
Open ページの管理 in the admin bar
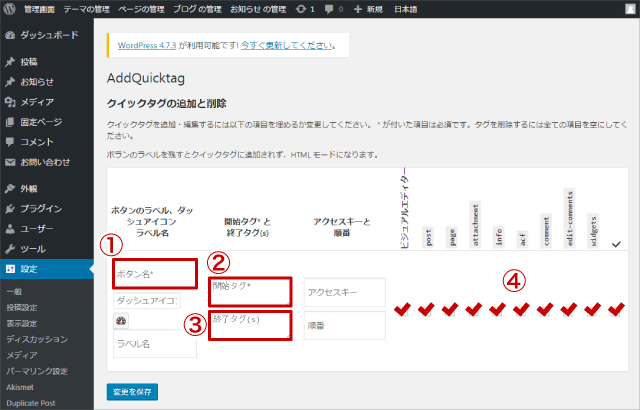click(x=141, y=9)
